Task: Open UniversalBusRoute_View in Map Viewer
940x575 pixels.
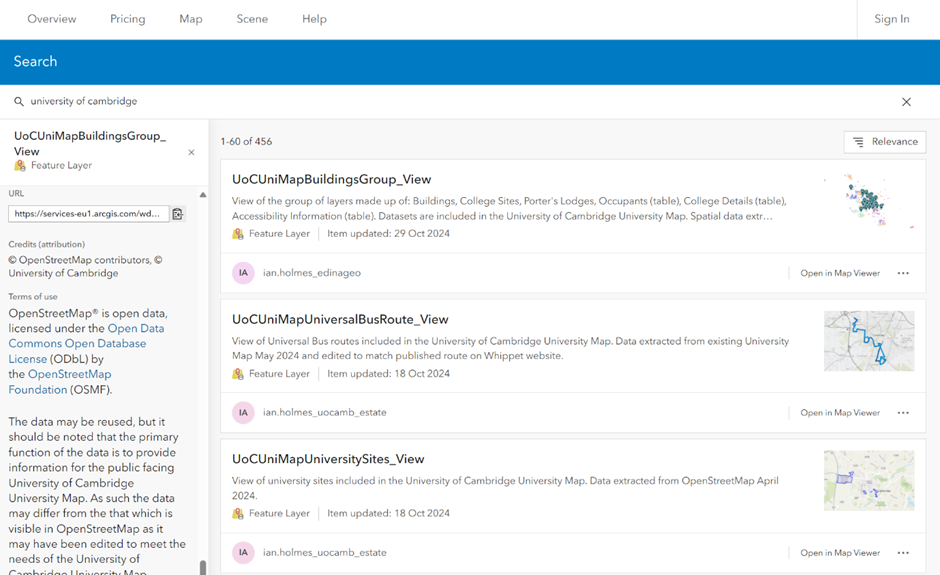Action: 840,413
